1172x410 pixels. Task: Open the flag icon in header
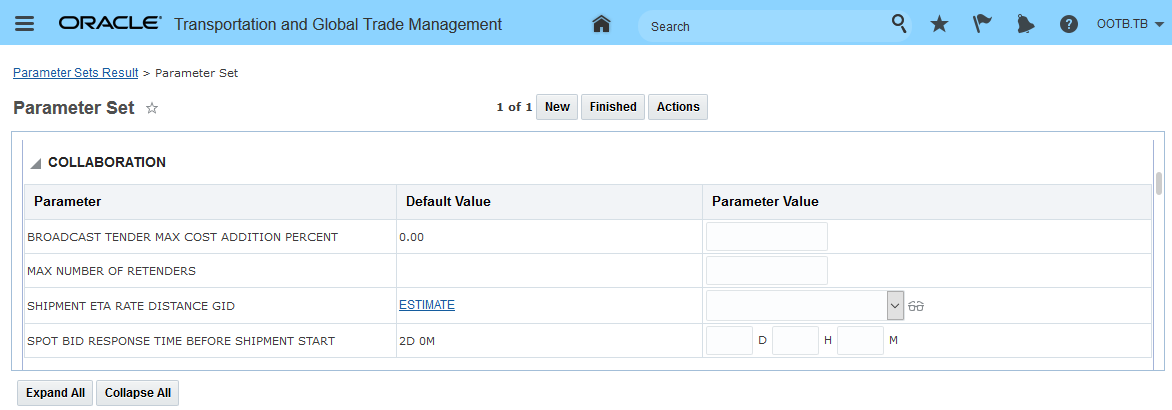click(x=982, y=24)
